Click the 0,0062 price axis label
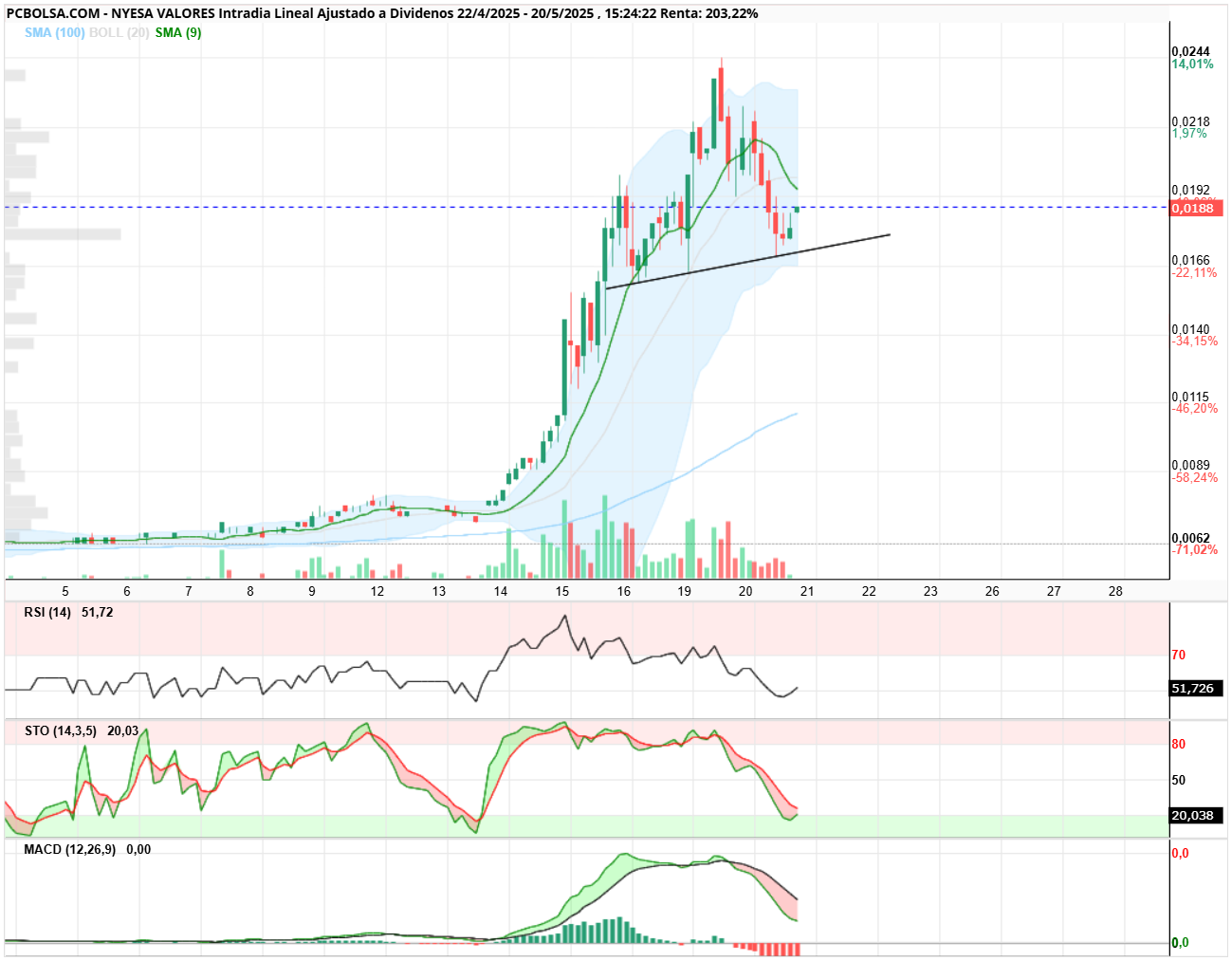 (1191, 538)
